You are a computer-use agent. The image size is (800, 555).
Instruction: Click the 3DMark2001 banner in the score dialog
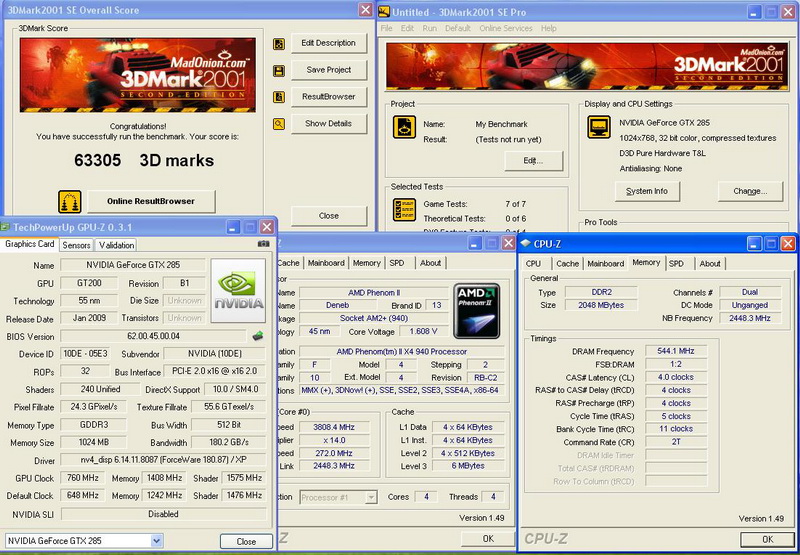138,75
